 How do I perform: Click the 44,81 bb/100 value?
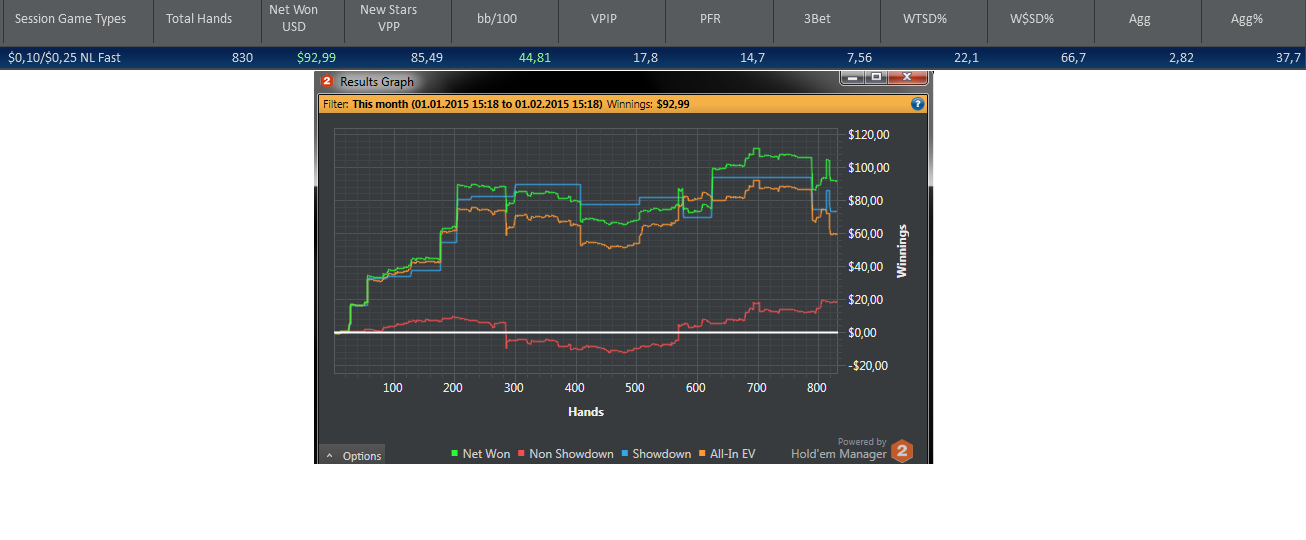click(534, 58)
